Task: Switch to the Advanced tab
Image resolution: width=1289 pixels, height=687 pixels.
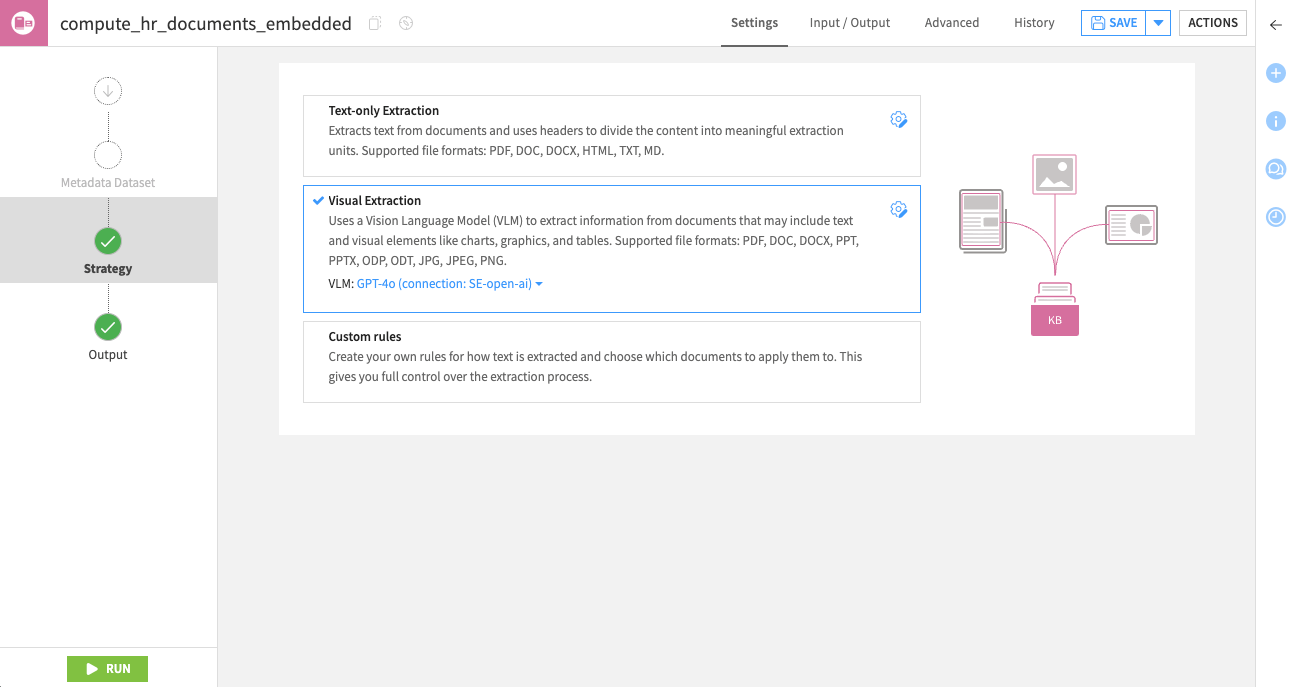Action: (951, 23)
